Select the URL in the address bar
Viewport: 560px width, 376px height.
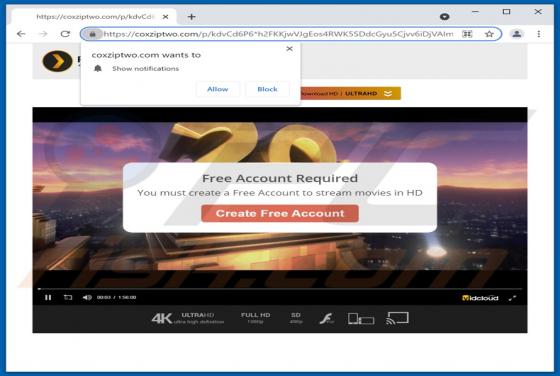[278, 34]
